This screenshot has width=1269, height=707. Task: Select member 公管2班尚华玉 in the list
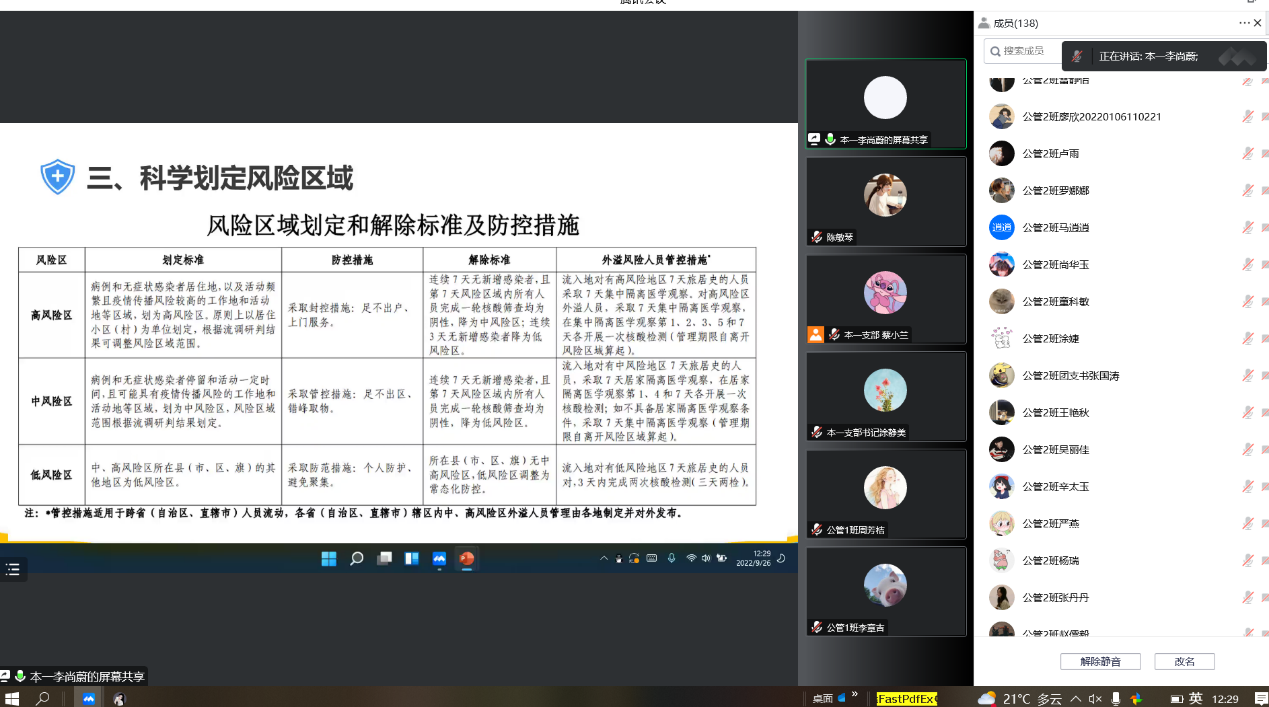(1055, 265)
